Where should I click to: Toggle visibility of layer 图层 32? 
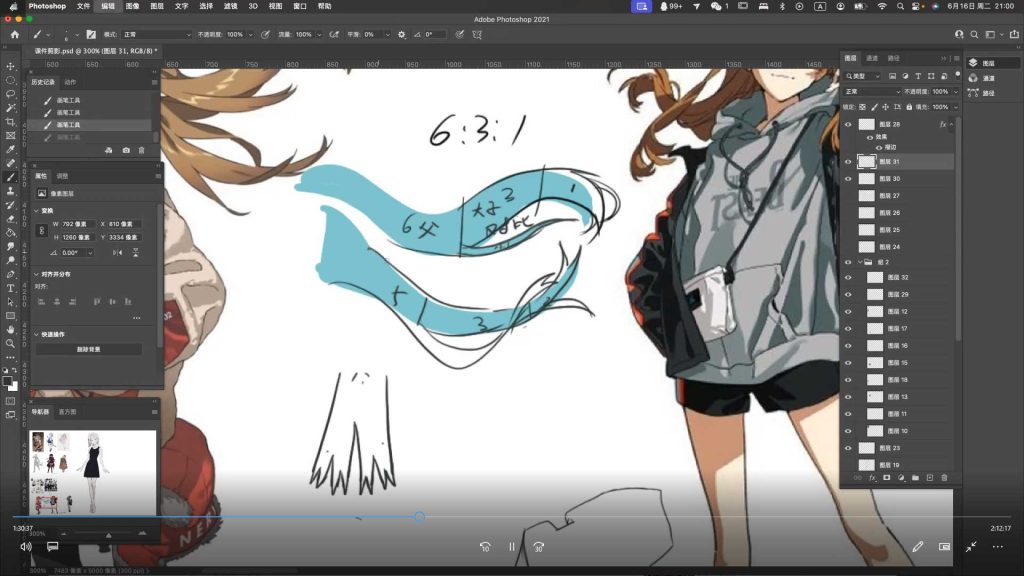coord(848,278)
